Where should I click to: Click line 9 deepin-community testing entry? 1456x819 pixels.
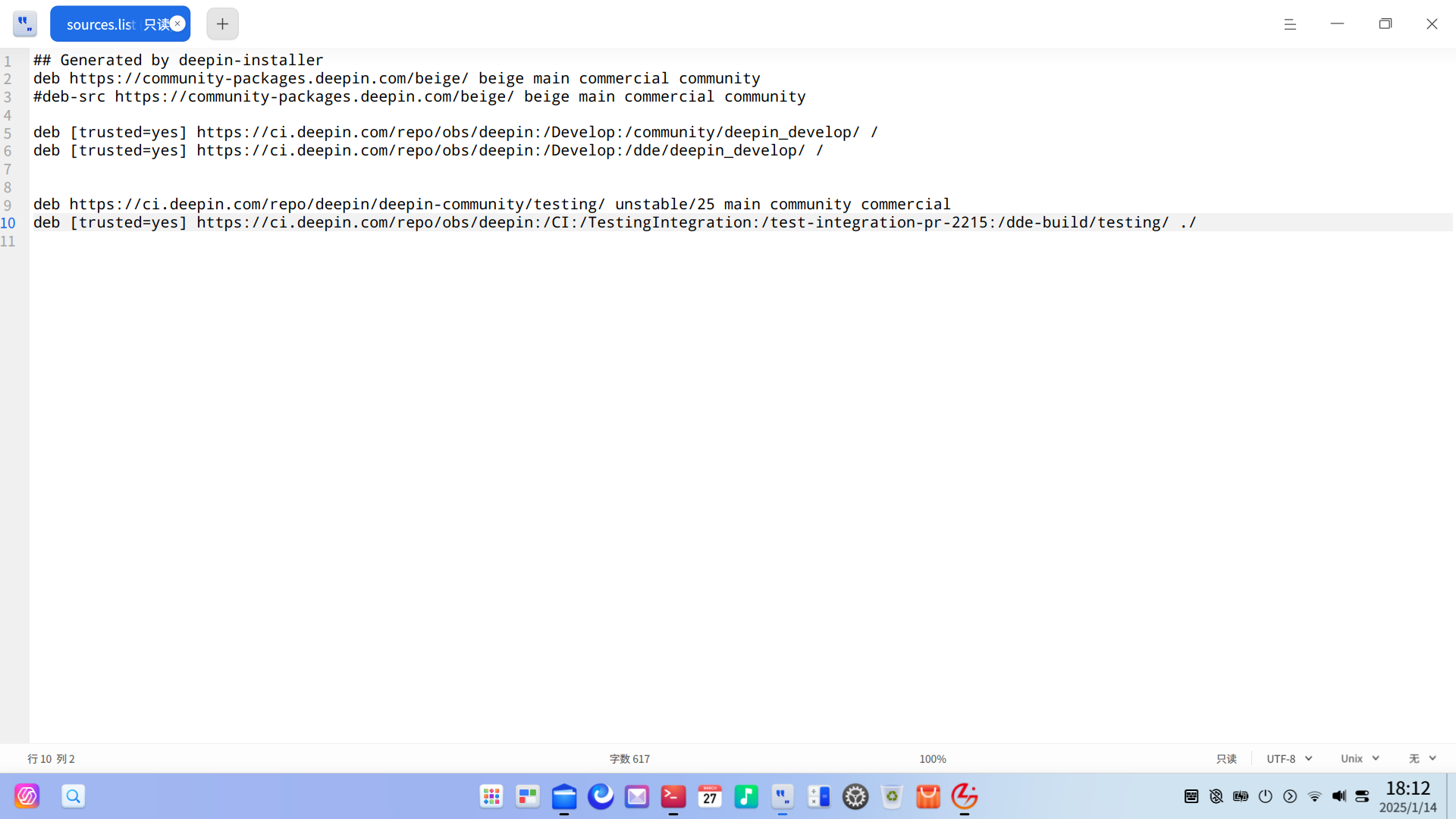[x=491, y=204]
